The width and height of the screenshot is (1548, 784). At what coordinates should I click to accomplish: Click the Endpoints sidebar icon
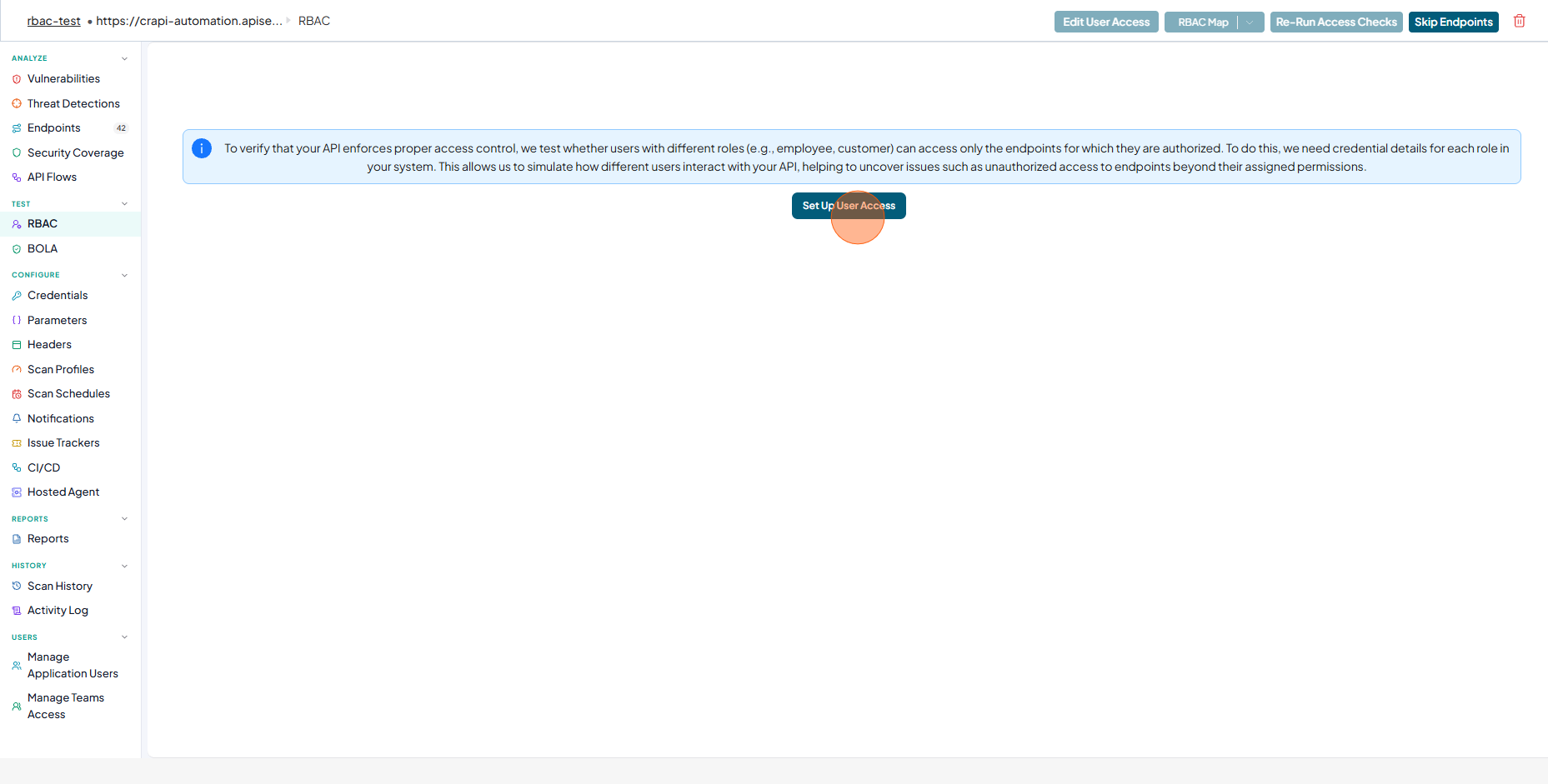click(17, 128)
